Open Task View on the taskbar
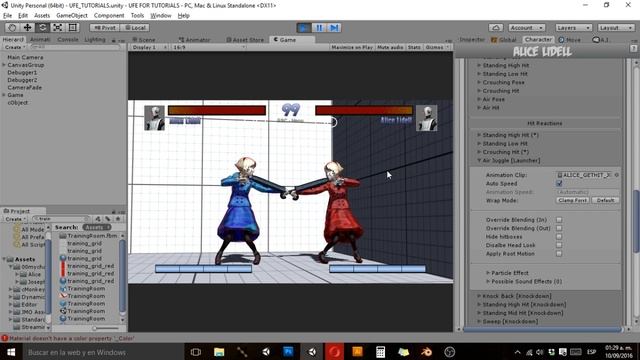 click(196, 352)
